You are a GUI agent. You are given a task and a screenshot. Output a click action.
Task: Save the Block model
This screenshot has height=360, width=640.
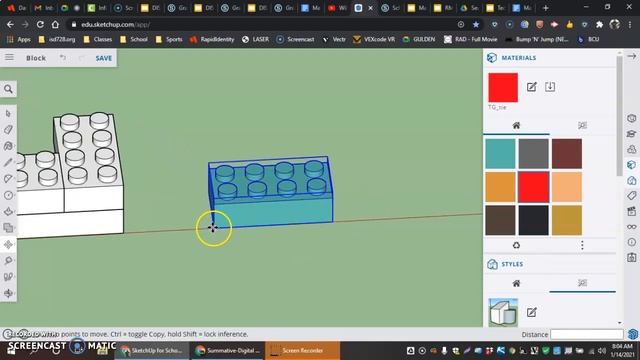pyautogui.click(x=104, y=58)
